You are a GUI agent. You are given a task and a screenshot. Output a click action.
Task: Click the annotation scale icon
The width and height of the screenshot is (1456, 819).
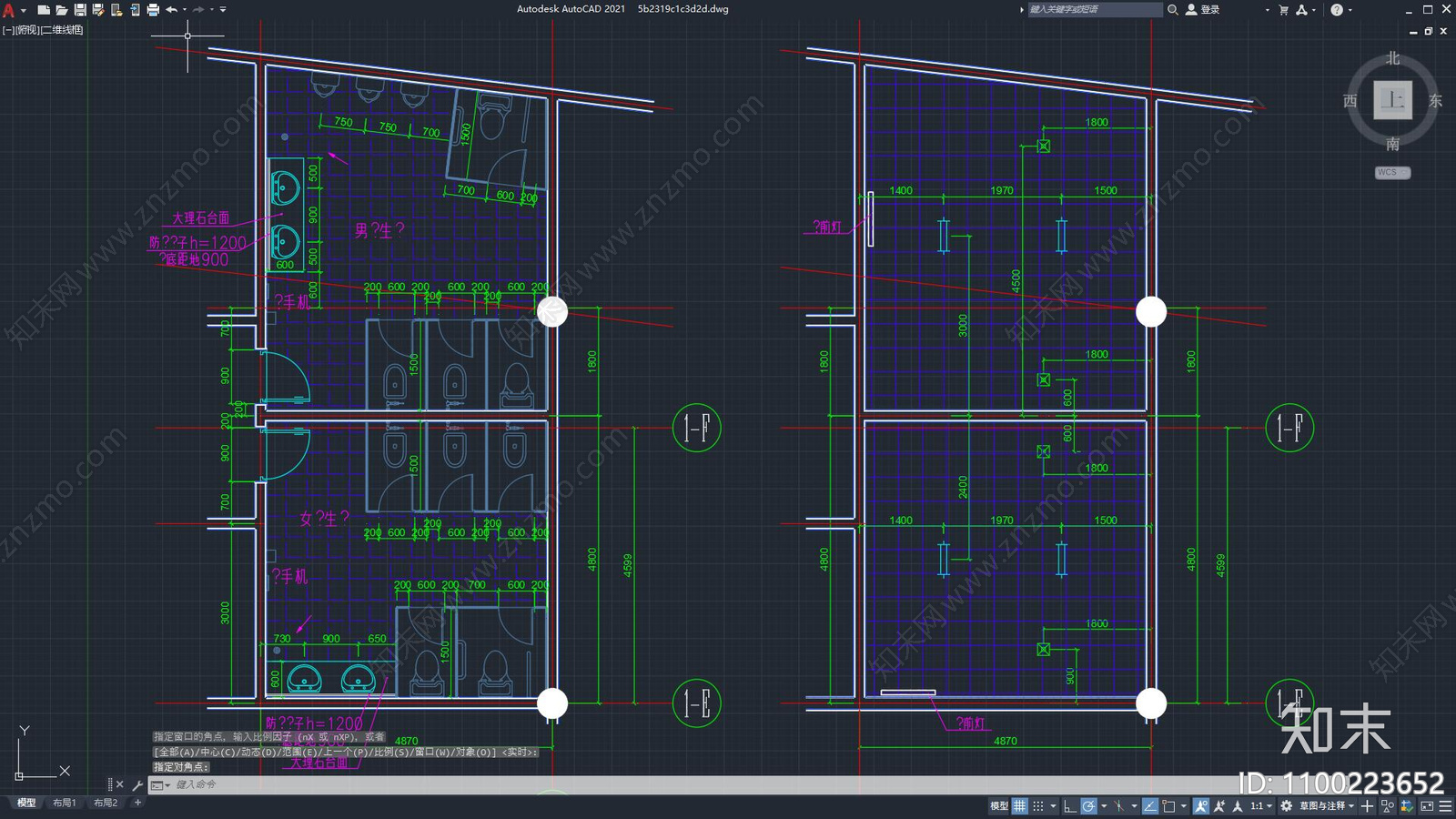pyautogui.click(x=1238, y=806)
